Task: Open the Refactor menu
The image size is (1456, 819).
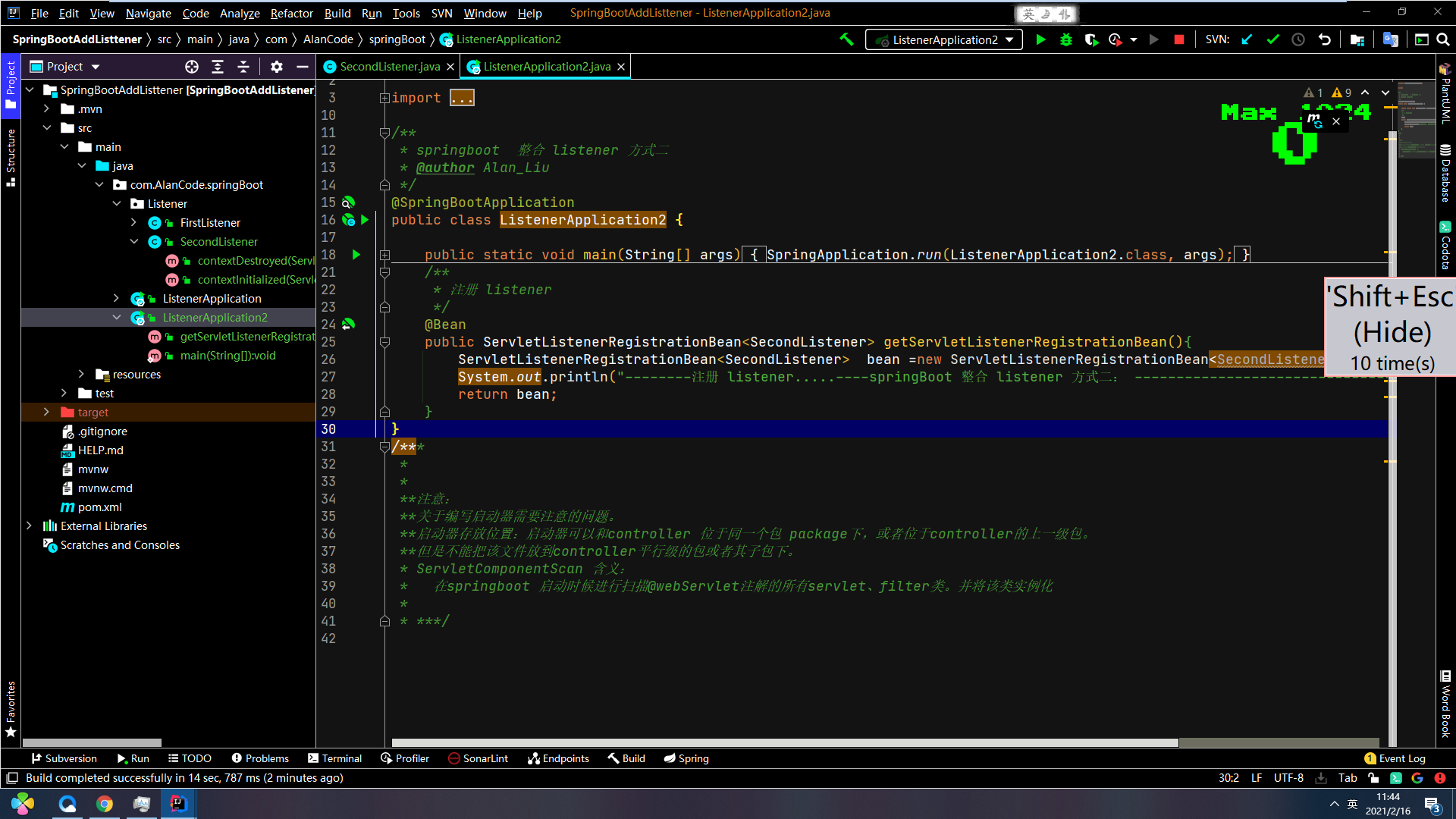Action: [x=291, y=13]
